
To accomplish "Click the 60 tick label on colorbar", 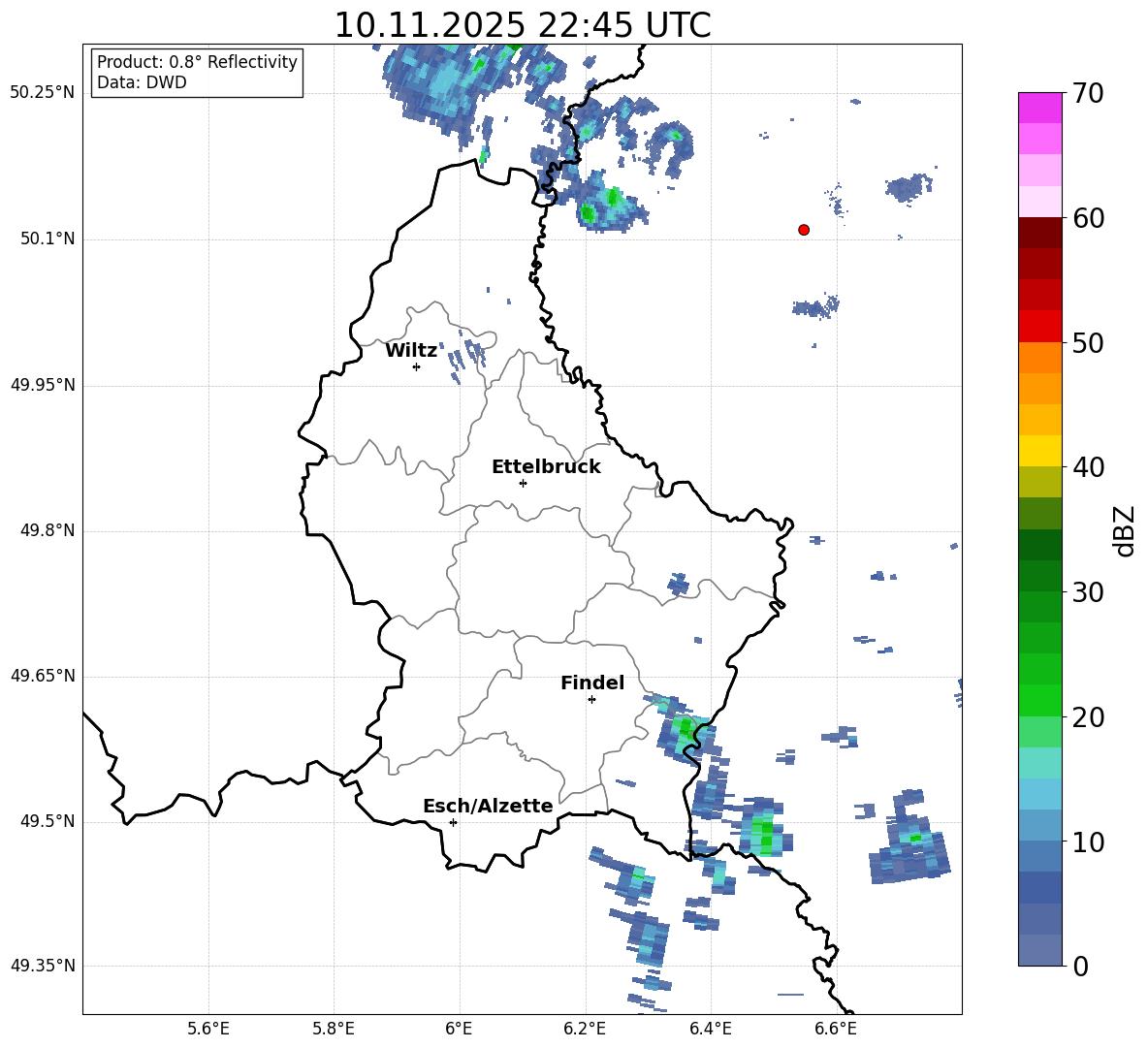I will [x=1089, y=218].
